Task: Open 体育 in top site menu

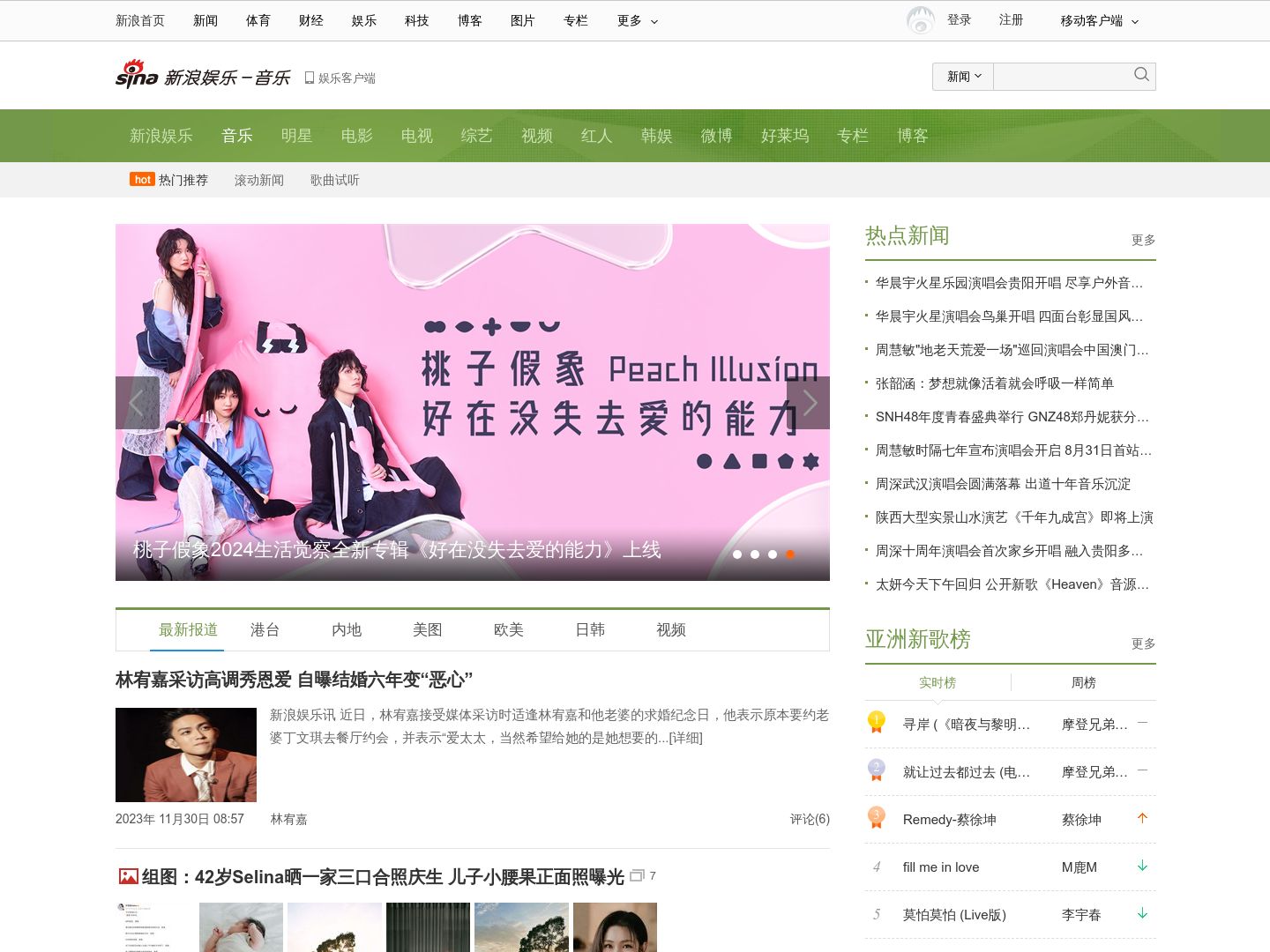Action: pos(258,20)
